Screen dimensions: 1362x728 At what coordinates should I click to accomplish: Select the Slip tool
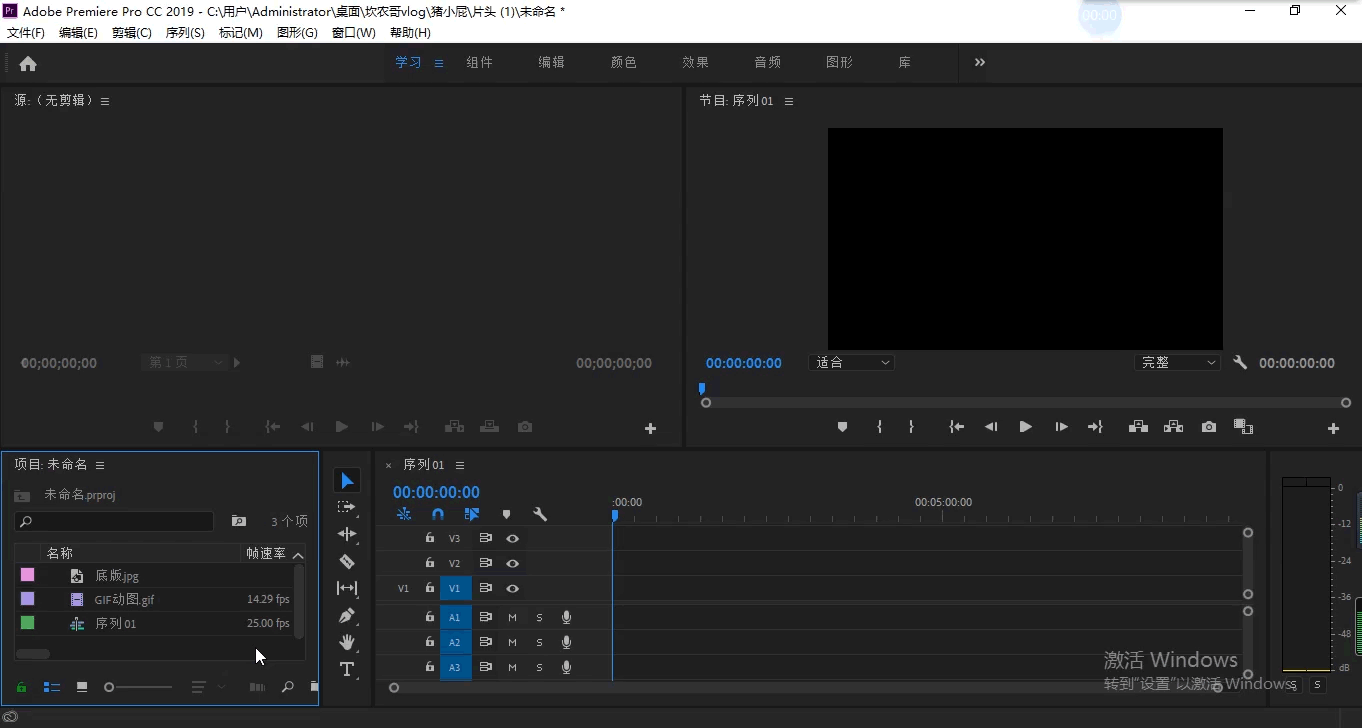tap(347, 588)
